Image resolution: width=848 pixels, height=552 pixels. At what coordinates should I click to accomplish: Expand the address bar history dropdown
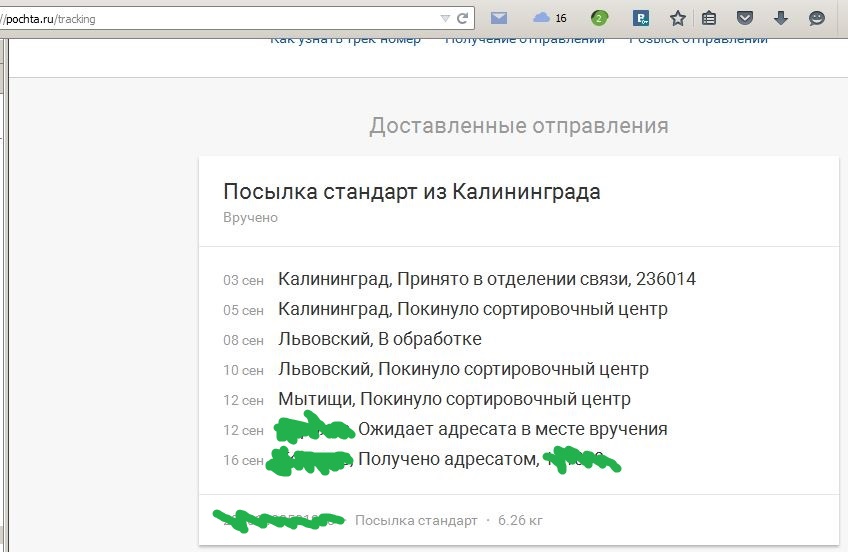point(445,18)
